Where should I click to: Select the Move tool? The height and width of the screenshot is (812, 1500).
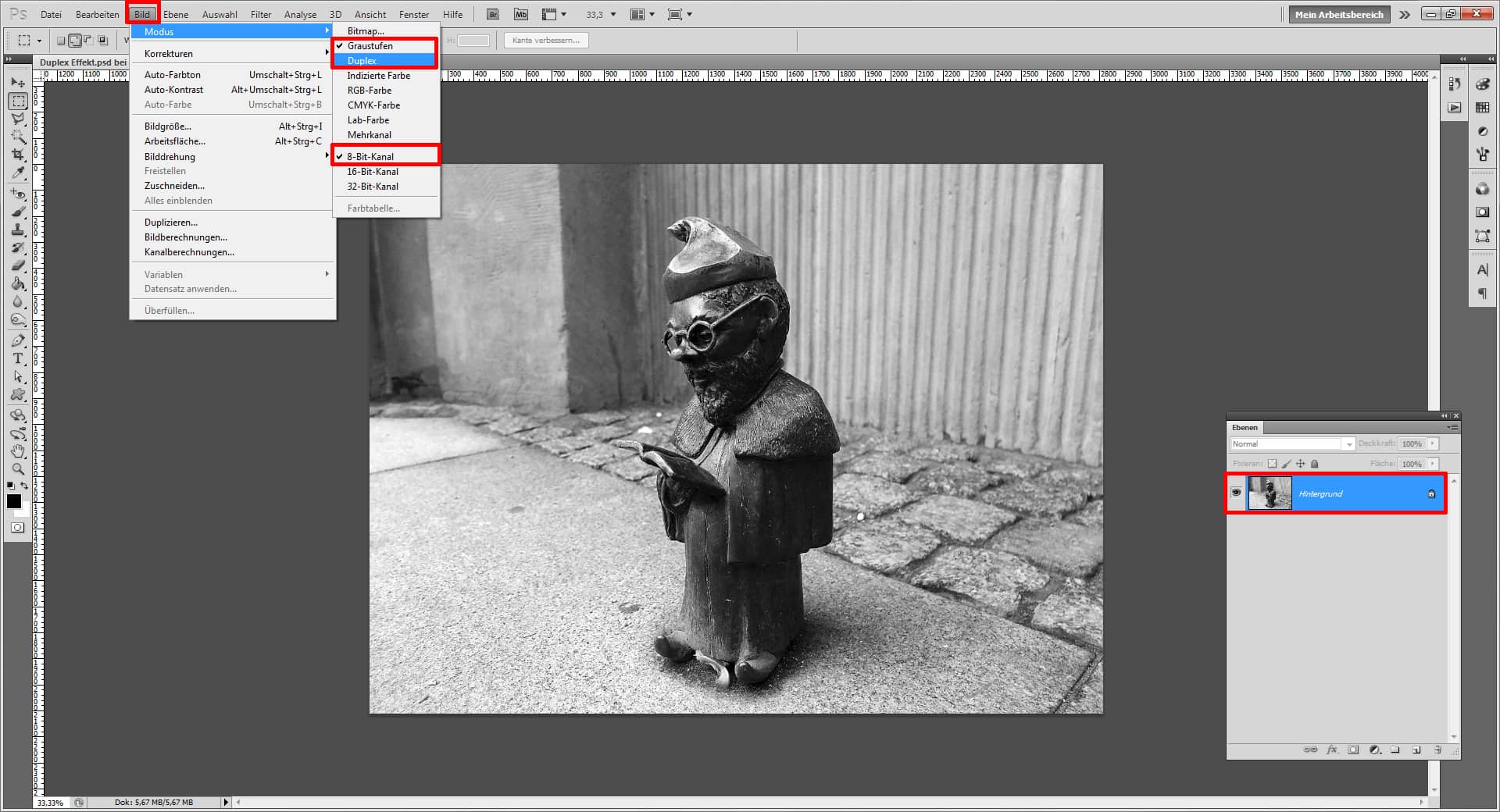click(x=17, y=81)
